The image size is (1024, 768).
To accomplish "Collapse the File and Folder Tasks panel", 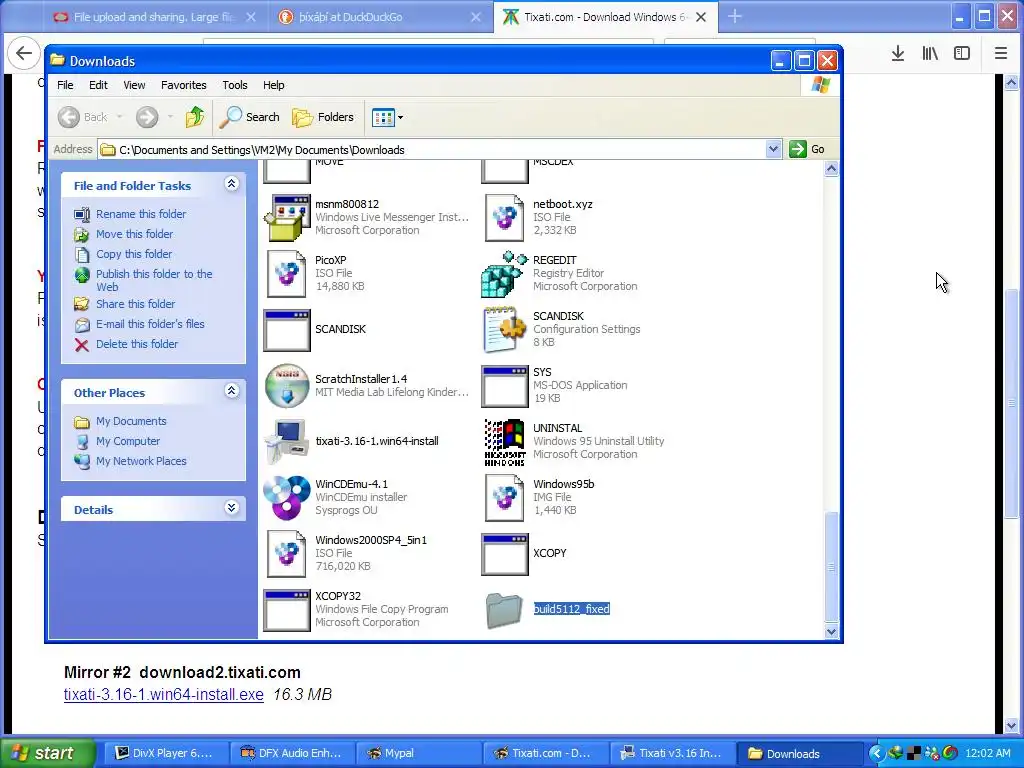I will point(231,184).
